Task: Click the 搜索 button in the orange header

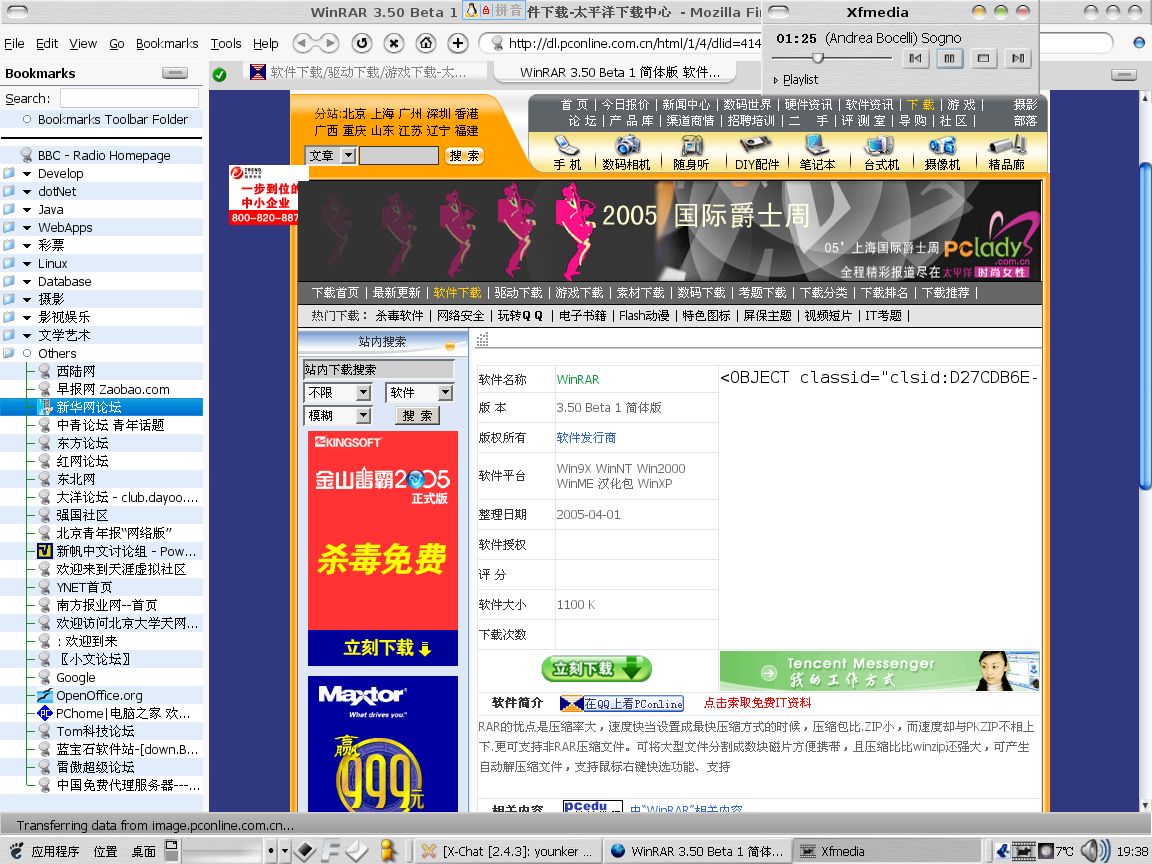Action: click(x=464, y=156)
